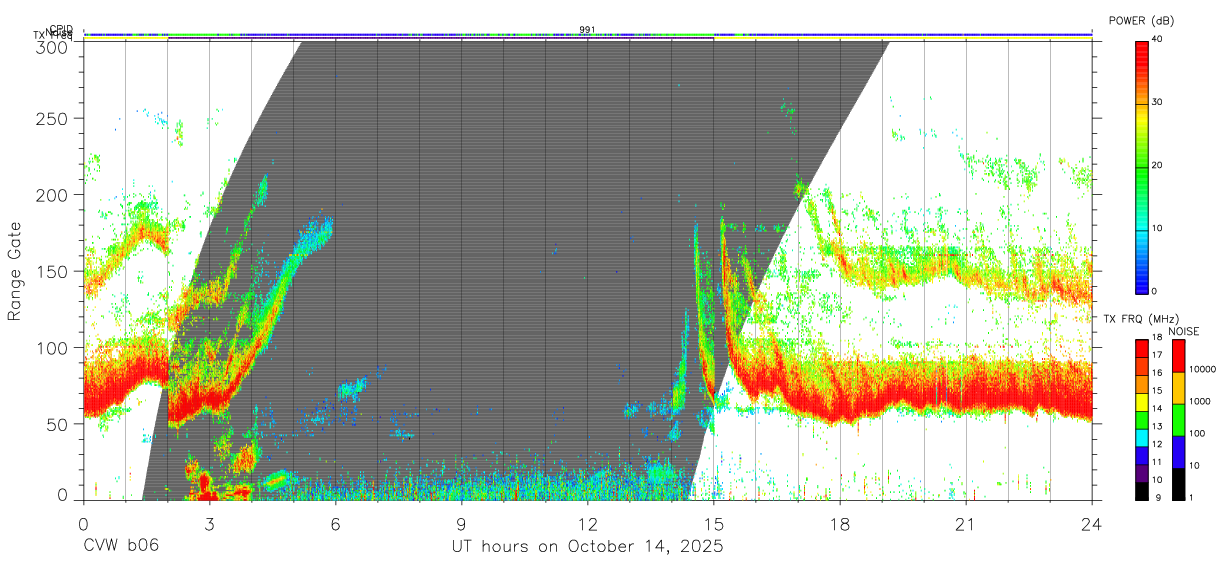Click the 12 label on TX FRQ legend
The width and height of the screenshot is (1228, 567).
(x=1158, y=444)
